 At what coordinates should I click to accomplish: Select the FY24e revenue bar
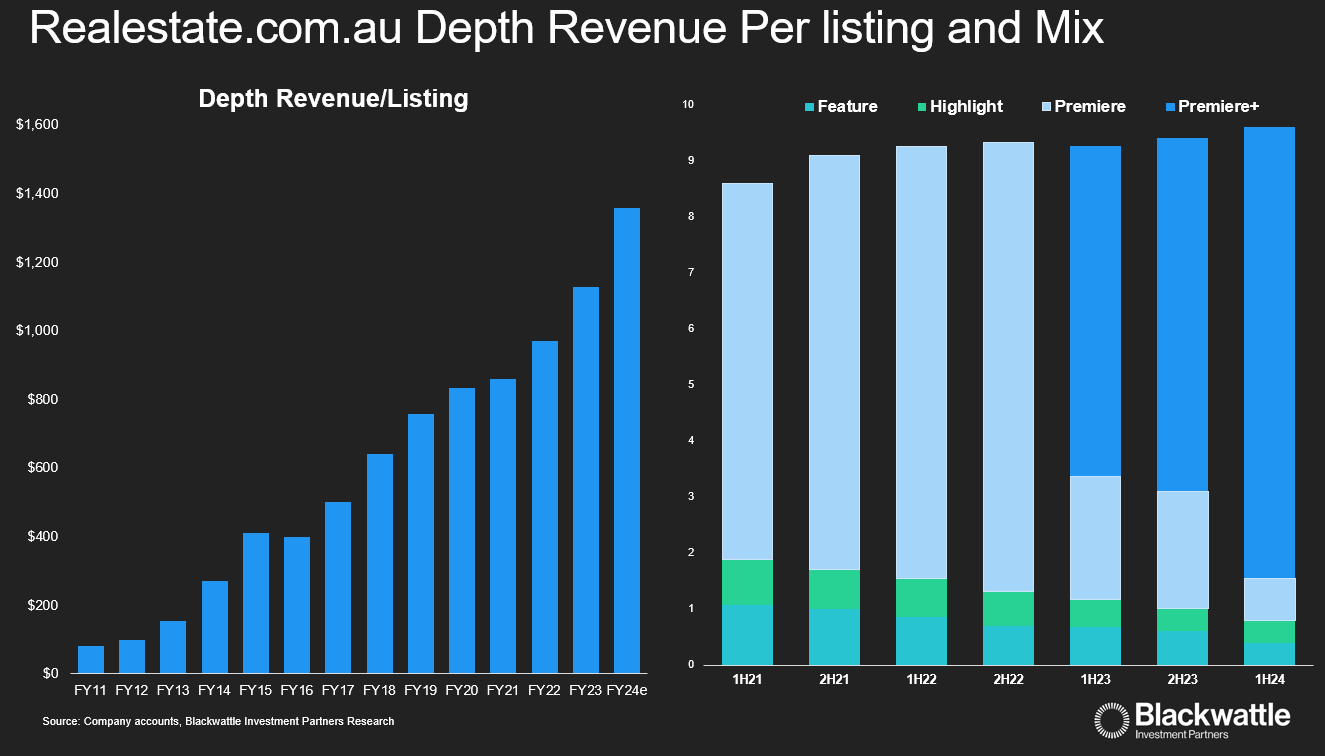coord(626,440)
